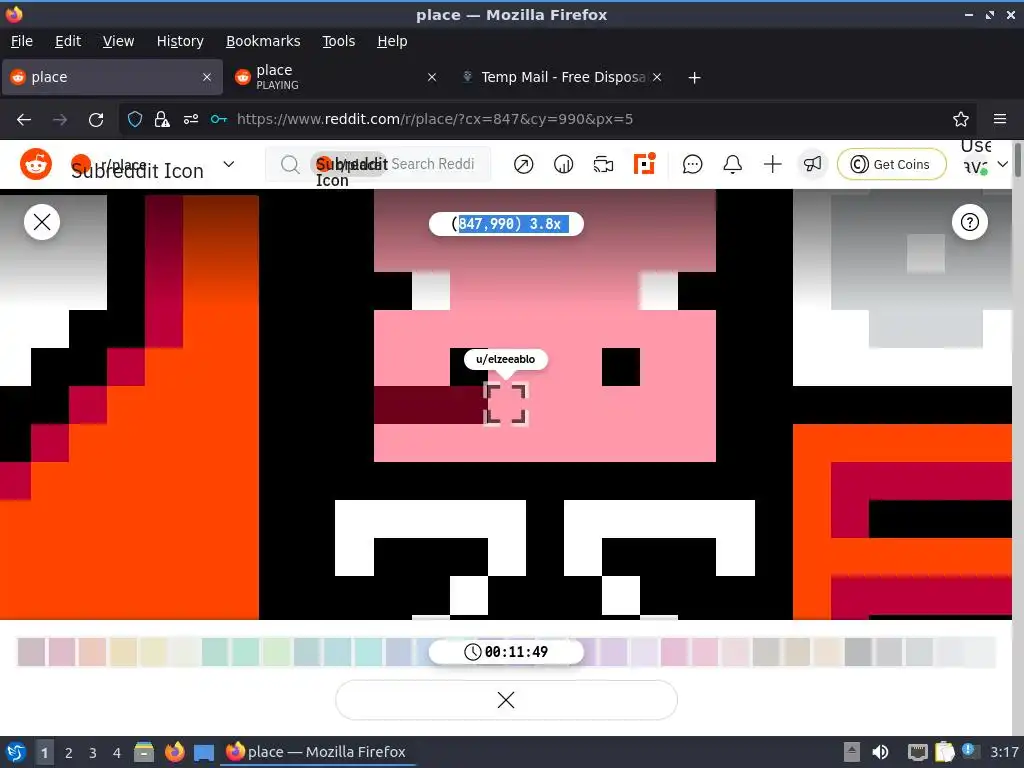The height and width of the screenshot is (768, 1024).
Task: Open the network status tray icon
Action: (917, 752)
